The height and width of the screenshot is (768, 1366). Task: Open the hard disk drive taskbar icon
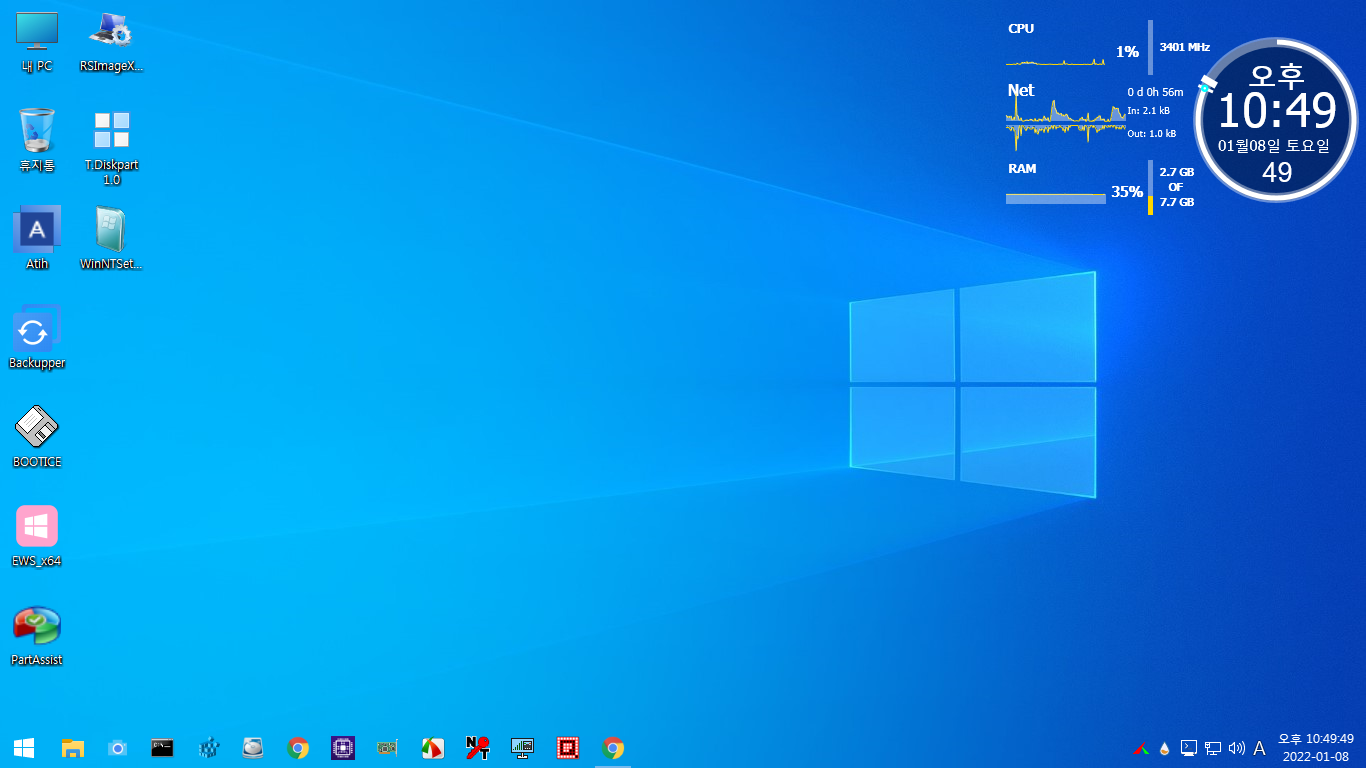pos(253,747)
